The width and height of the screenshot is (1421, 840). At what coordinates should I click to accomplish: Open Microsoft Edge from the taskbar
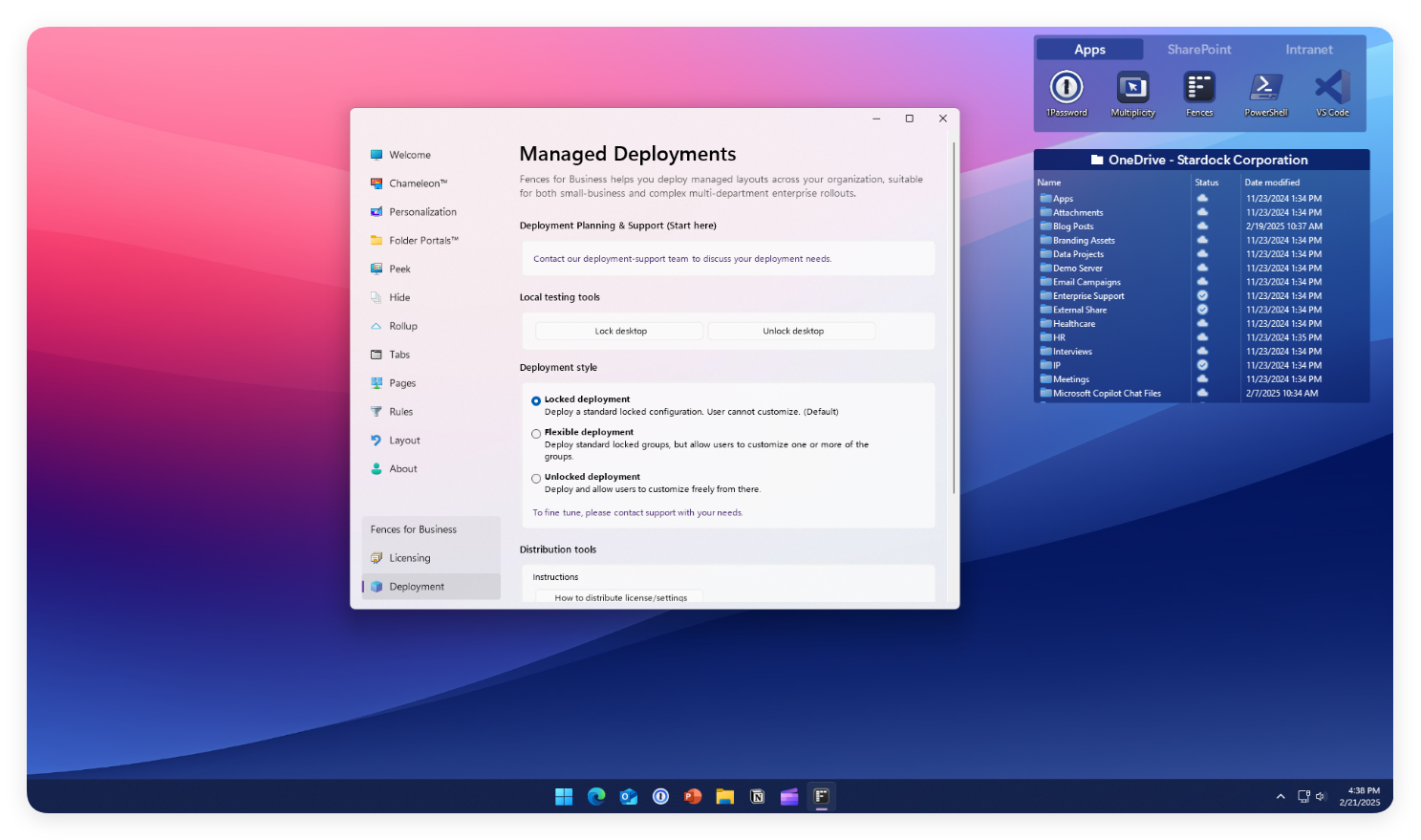[x=596, y=796]
